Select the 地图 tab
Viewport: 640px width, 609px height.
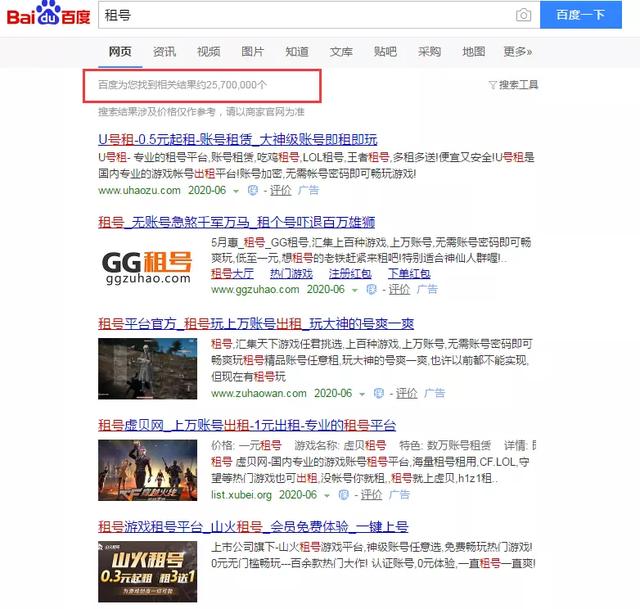point(473,52)
